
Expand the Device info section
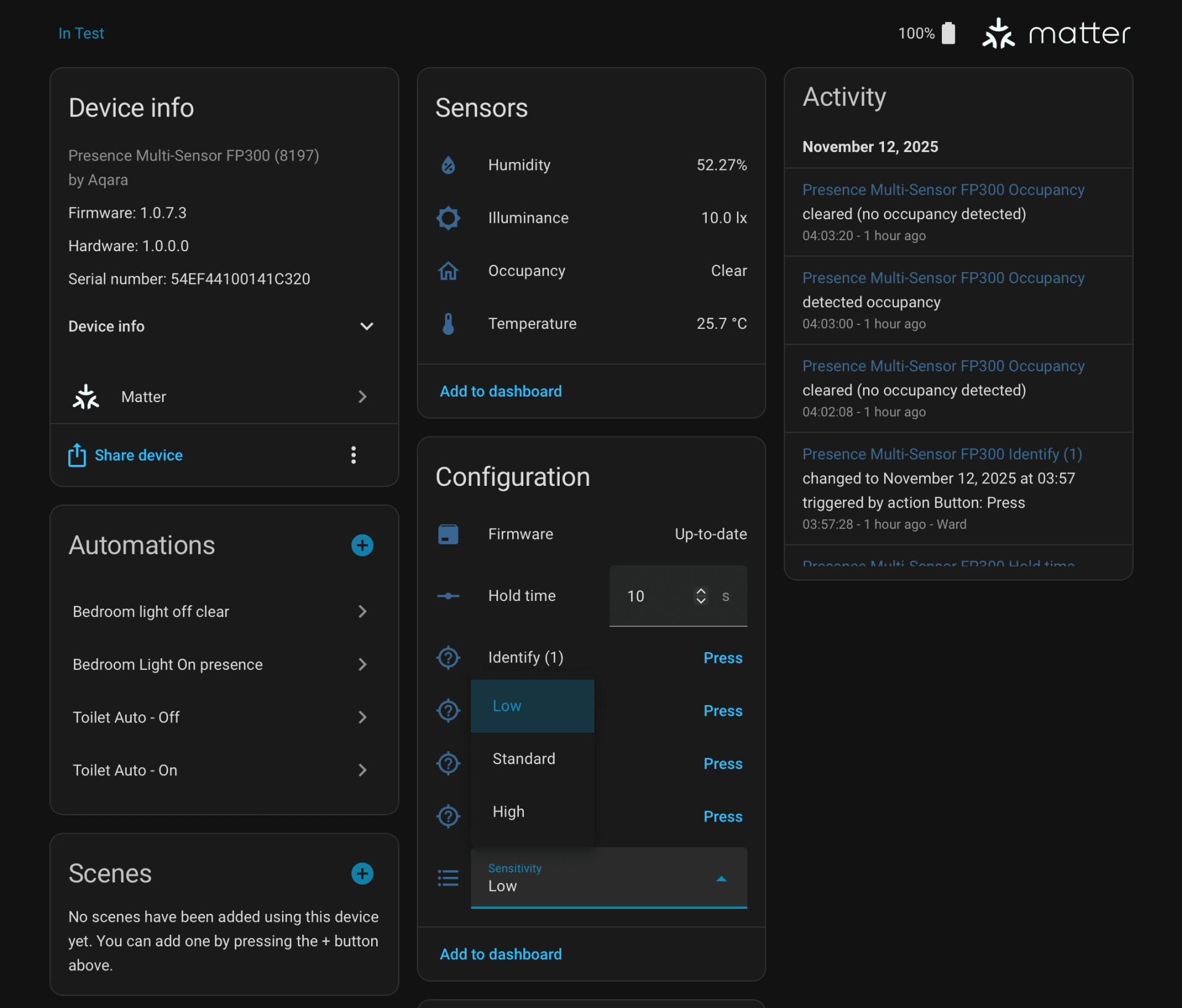(x=366, y=326)
